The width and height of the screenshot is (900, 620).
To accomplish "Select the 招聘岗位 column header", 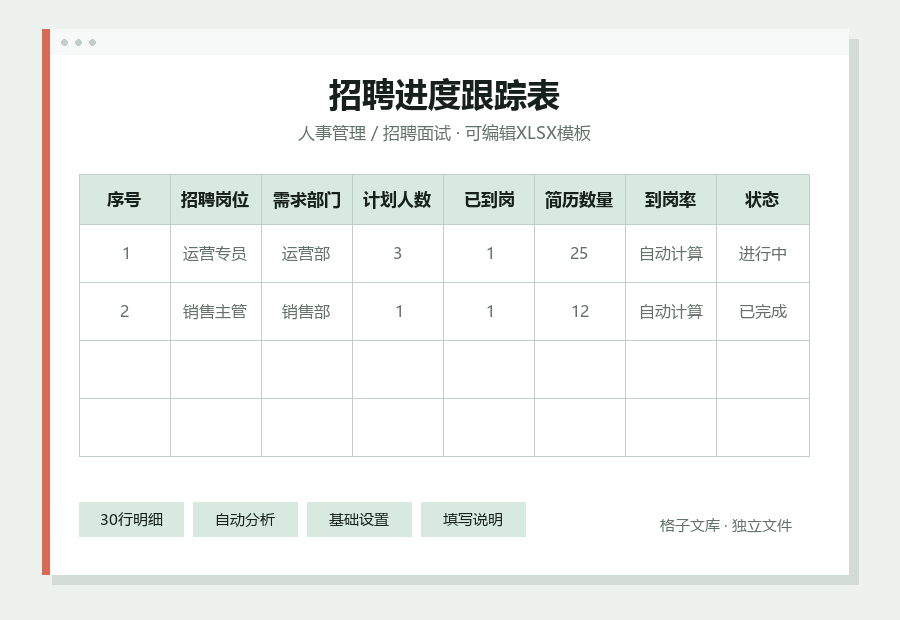I will [x=216, y=200].
